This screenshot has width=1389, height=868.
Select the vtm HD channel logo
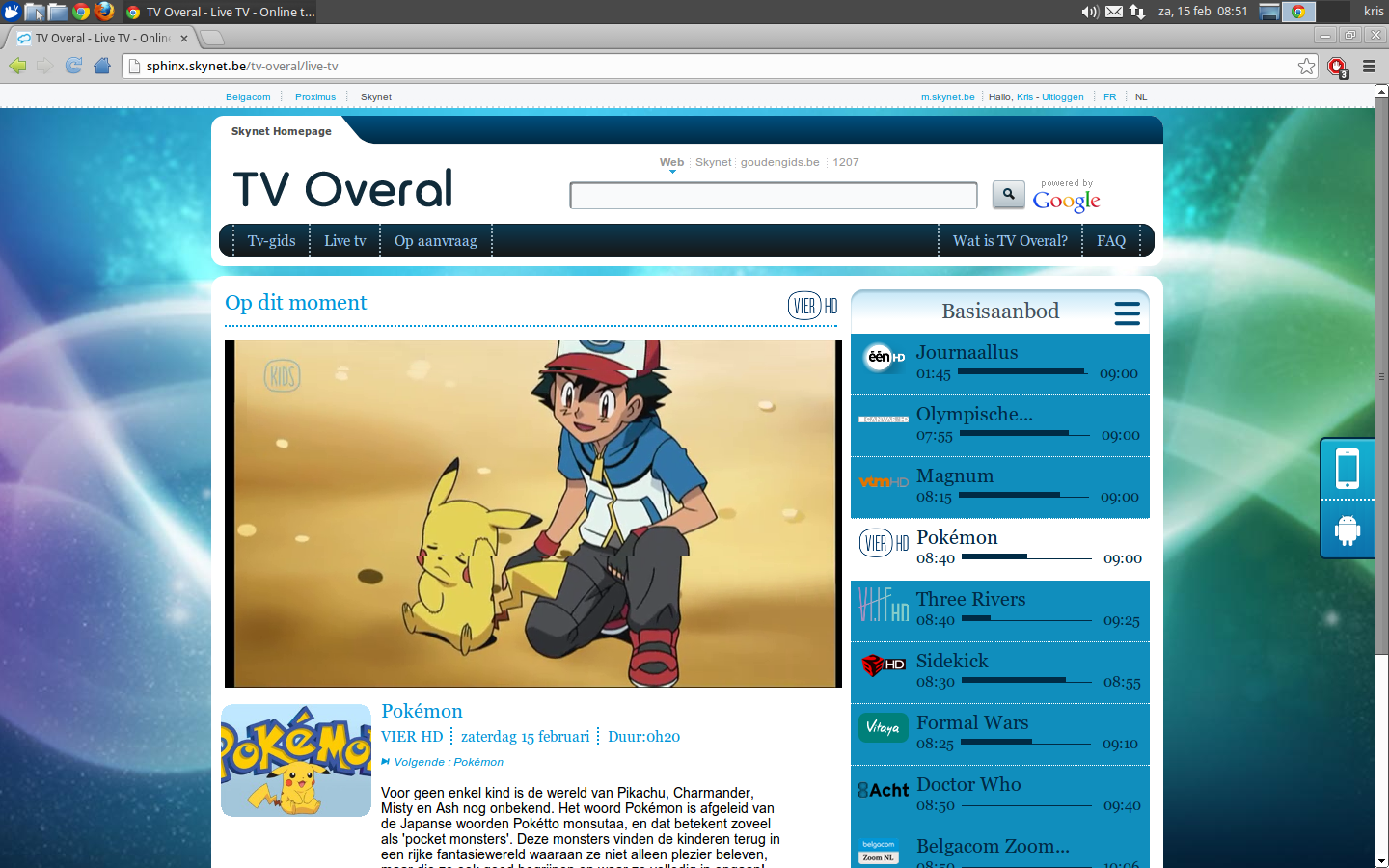[883, 481]
